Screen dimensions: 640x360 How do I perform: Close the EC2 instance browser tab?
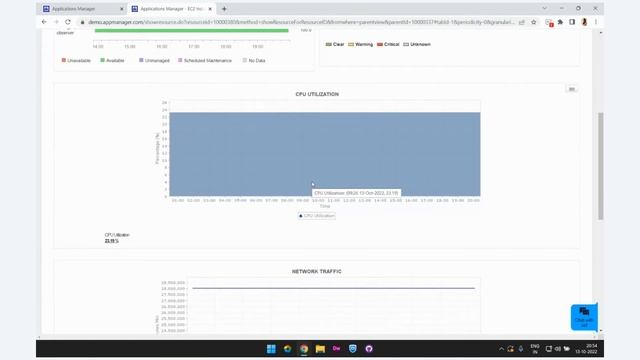[x=210, y=9]
